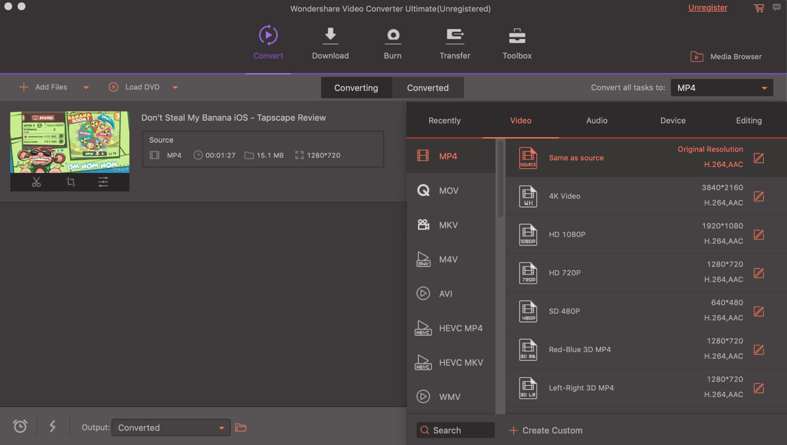Image resolution: width=787 pixels, height=445 pixels.
Task: Select HEVC MP4 format
Action: tap(451, 328)
